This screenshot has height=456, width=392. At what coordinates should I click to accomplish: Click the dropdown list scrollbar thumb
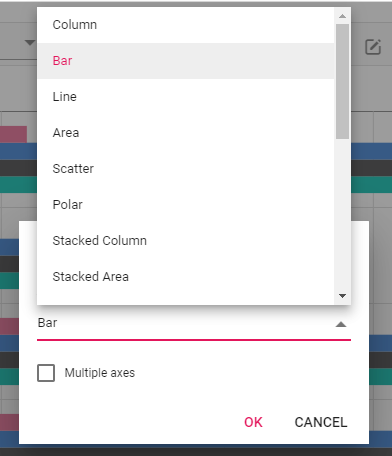click(342, 81)
